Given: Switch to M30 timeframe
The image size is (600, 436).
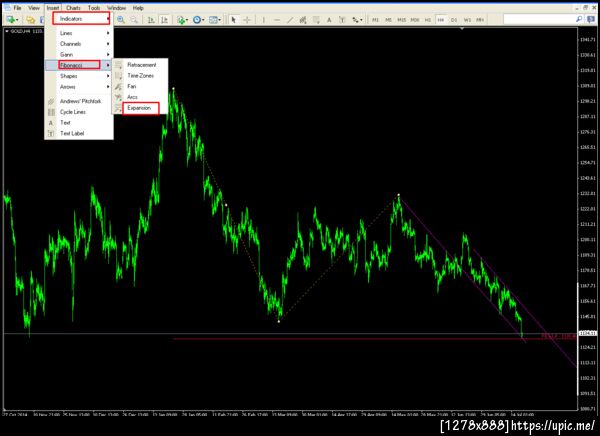Looking at the screenshot, I should tap(415, 20).
